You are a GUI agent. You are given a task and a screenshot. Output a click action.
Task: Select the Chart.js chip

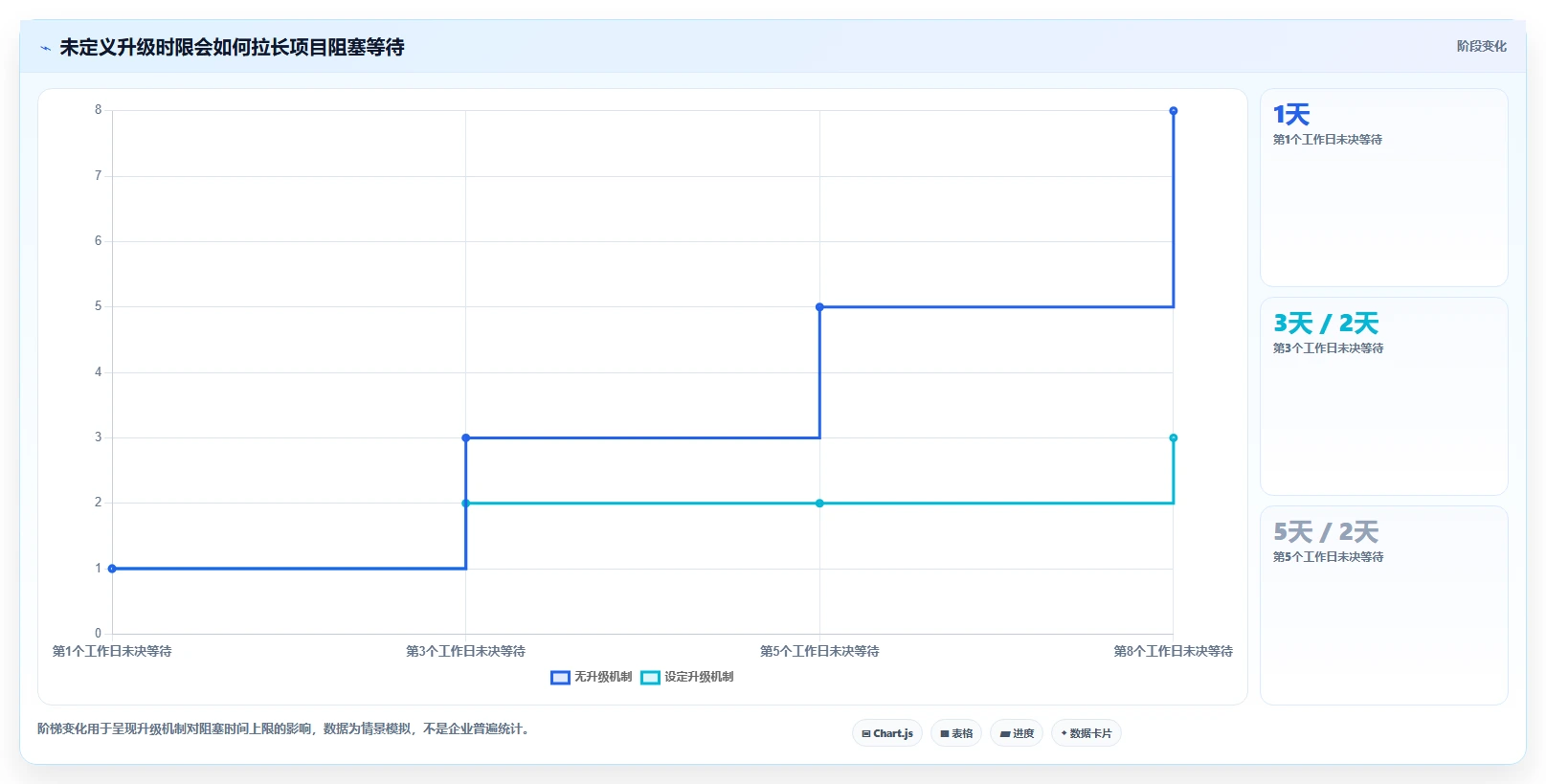pos(887,733)
